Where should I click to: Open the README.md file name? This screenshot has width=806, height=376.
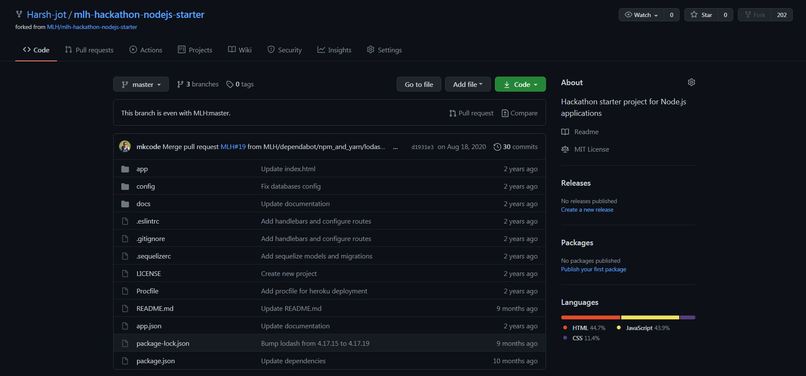coord(155,309)
